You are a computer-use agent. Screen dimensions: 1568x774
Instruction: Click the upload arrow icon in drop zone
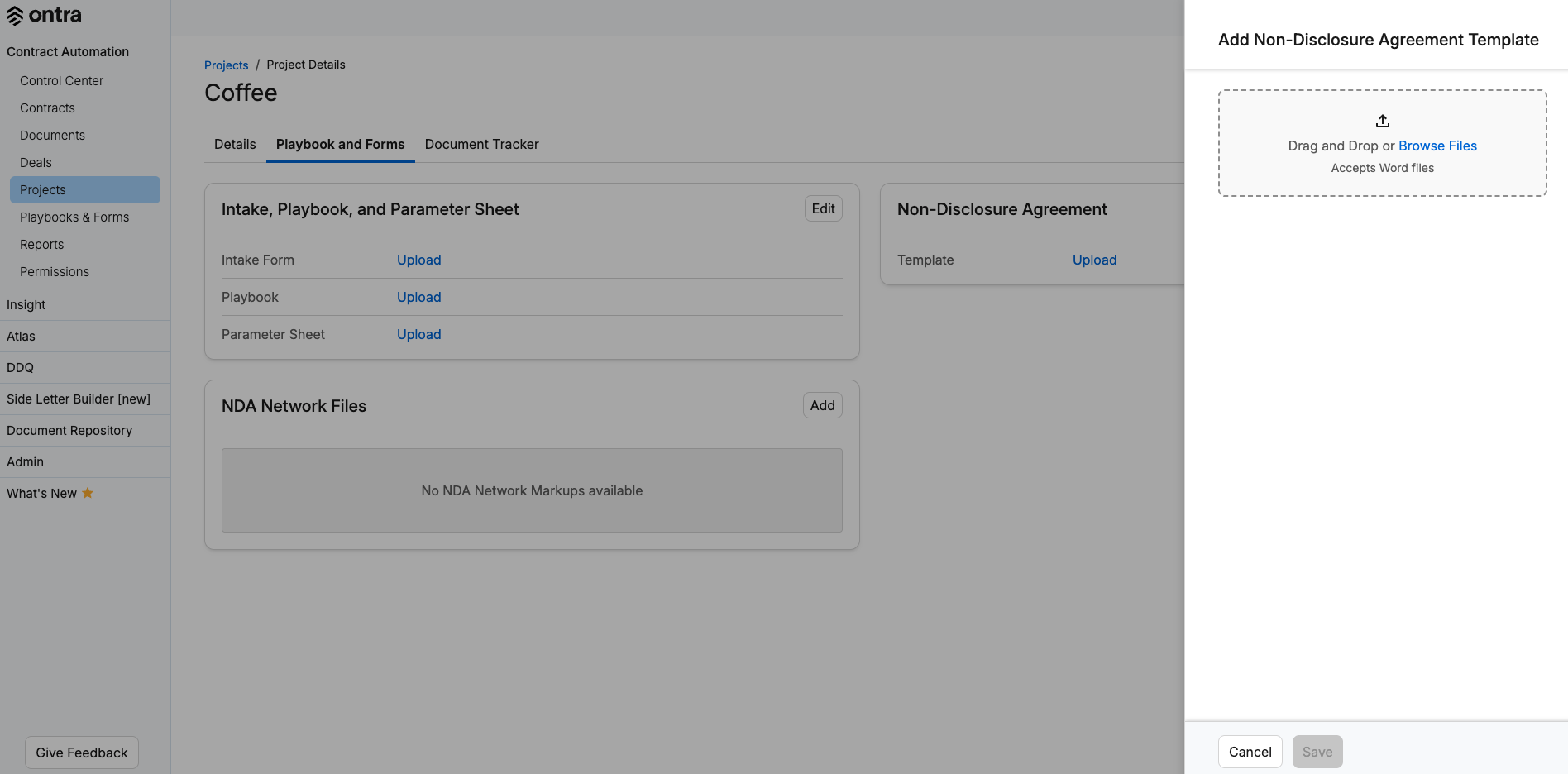point(1382,121)
